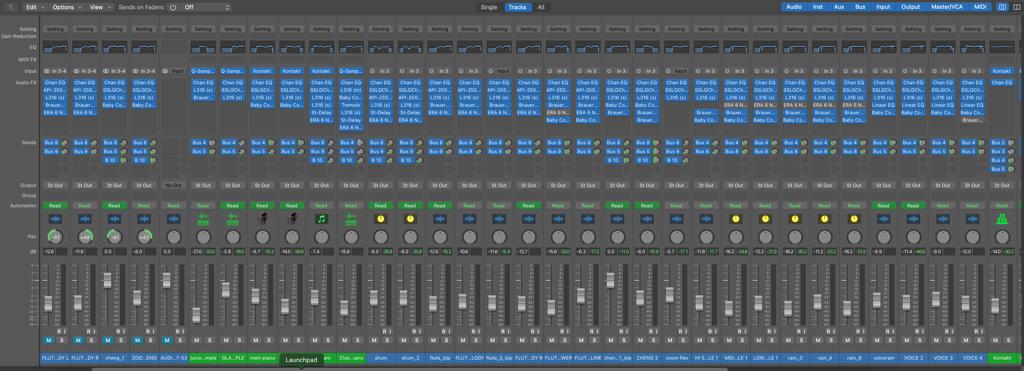Mute the rain_3 channel
Viewport: 1024px width, 371px height.
click(x=788, y=340)
